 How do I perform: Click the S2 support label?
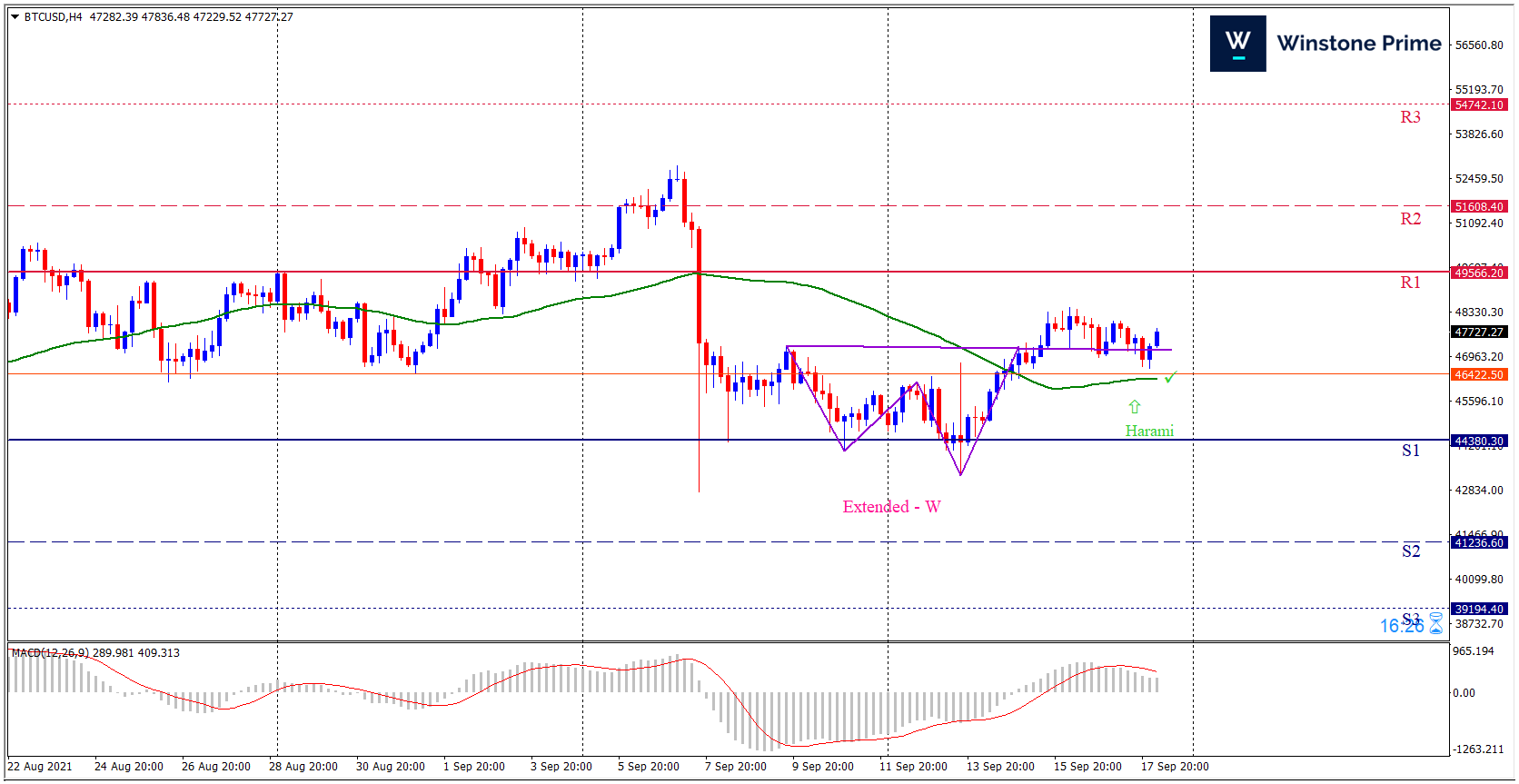1410,551
